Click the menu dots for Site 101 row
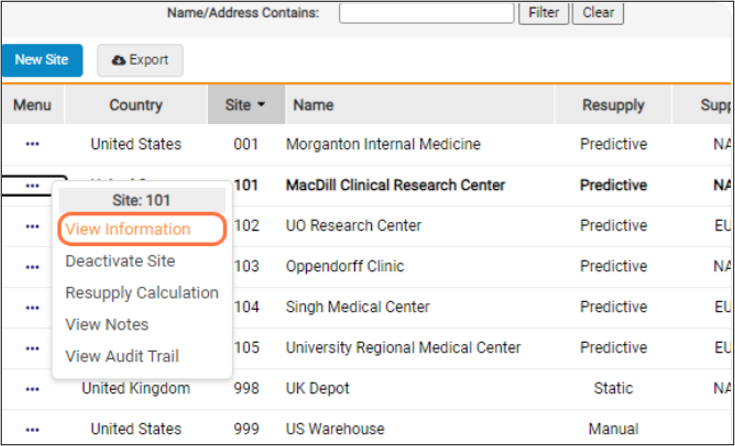The height and width of the screenshot is (446, 735). click(32, 185)
